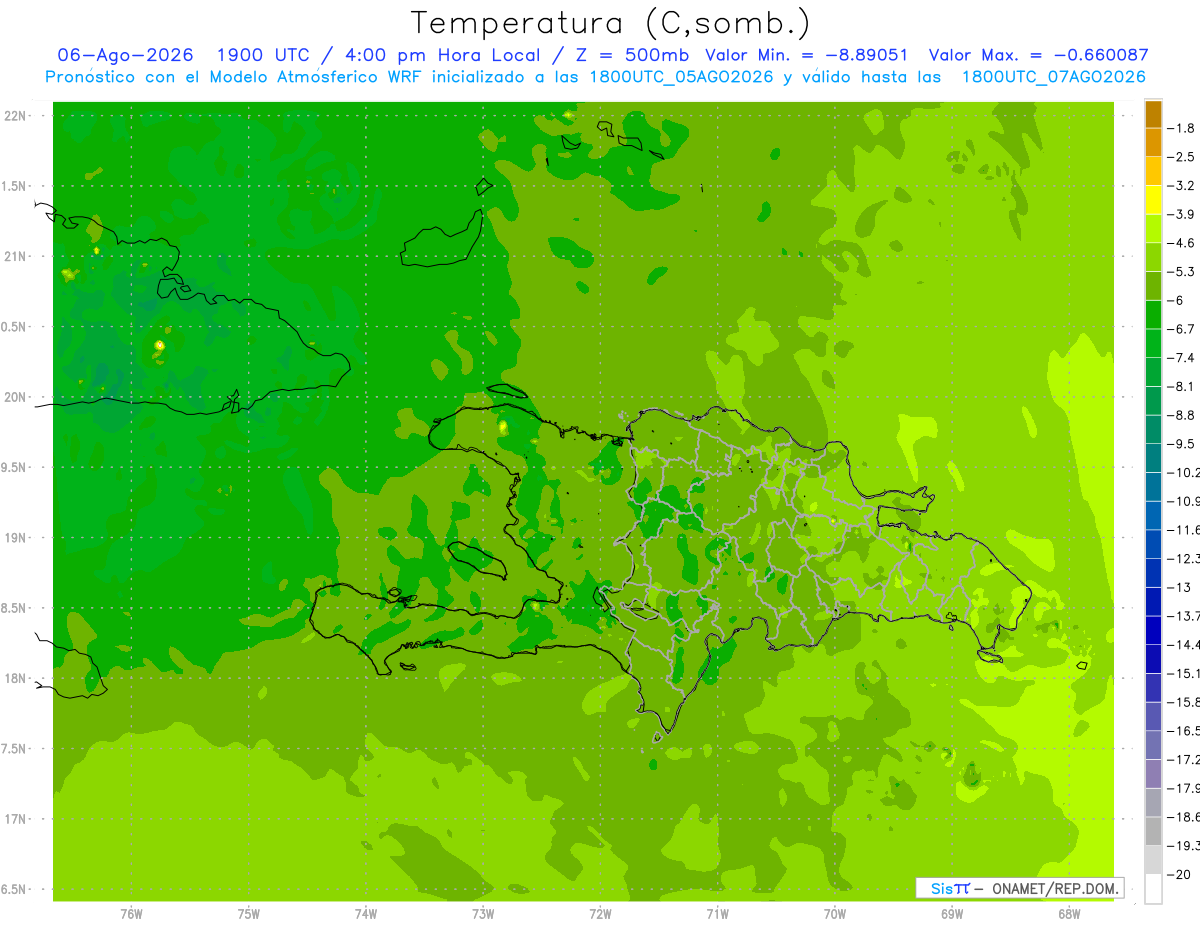This screenshot has height=927, width=1200.
Task: Click the '73W' longitude label
Action: click(x=483, y=913)
